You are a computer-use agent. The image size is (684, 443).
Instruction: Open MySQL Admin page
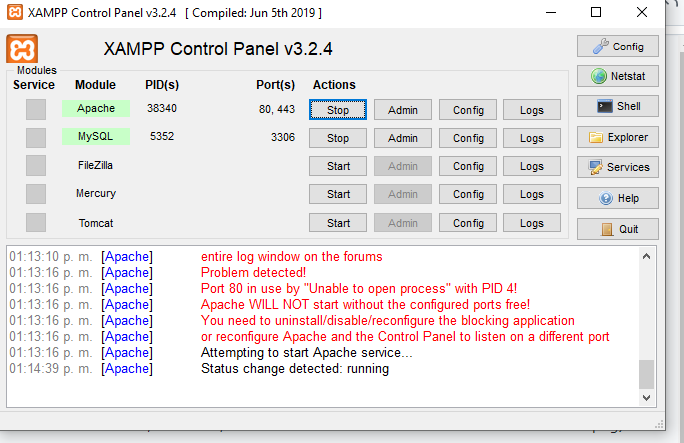[403, 138]
